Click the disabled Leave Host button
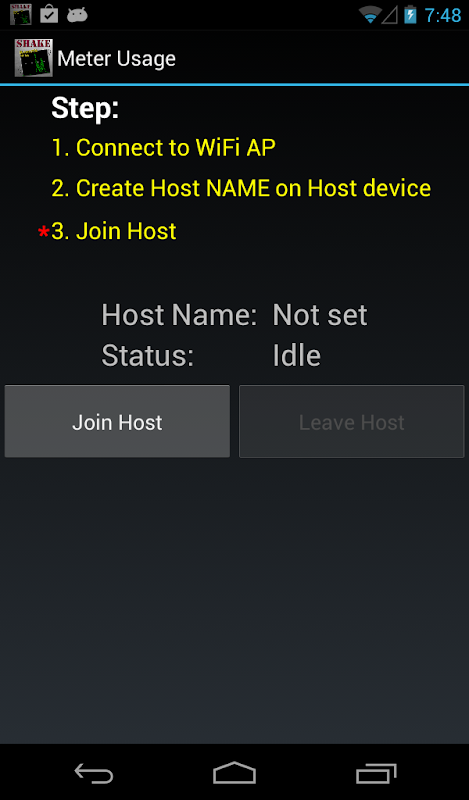The height and width of the screenshot is (800, 469). point(352,421)
